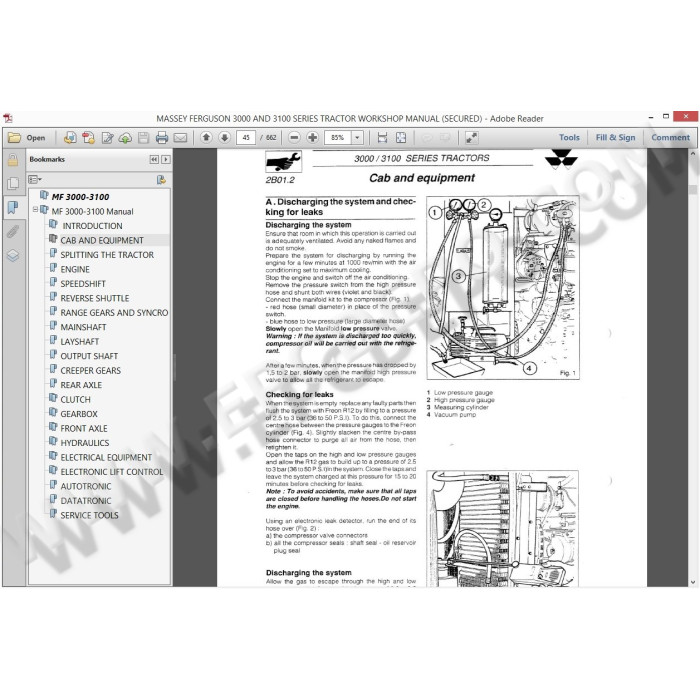Open the zoom level dropdown arrow
Image resolution: width=700 pixels, height=700 pixels.
click(x=357, y=138)
